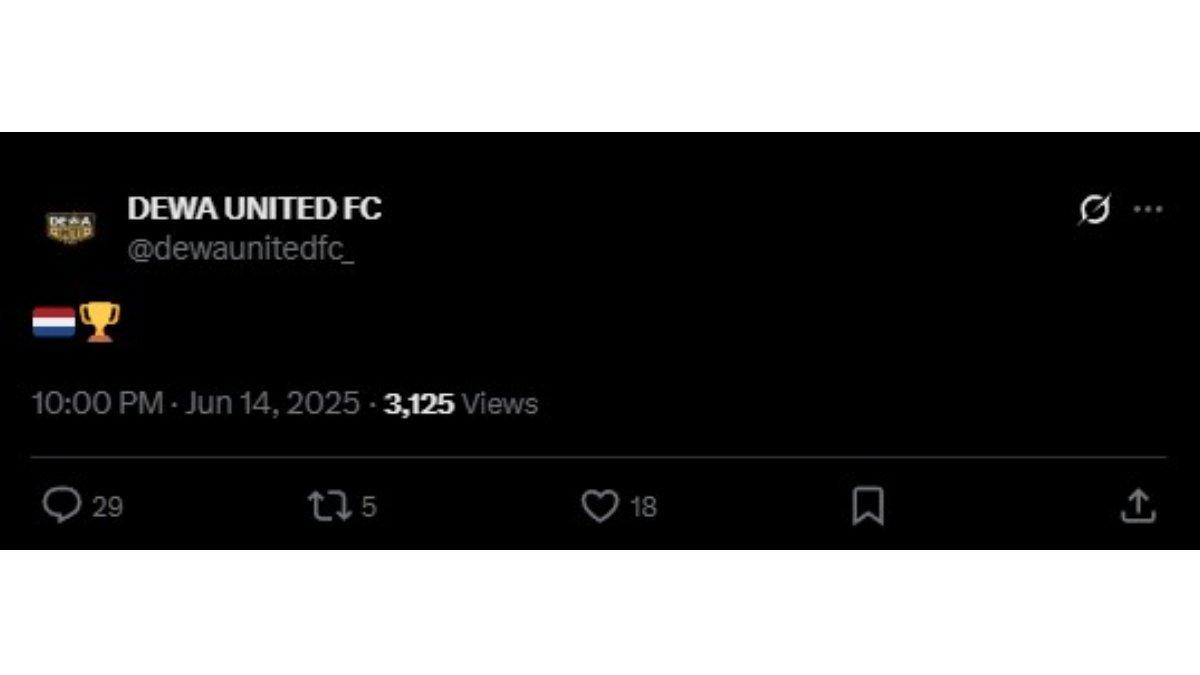This screenshot has height=675, width=1200.
Task: Click the Grok slashed-circle icon
Action: (1094, 210)
